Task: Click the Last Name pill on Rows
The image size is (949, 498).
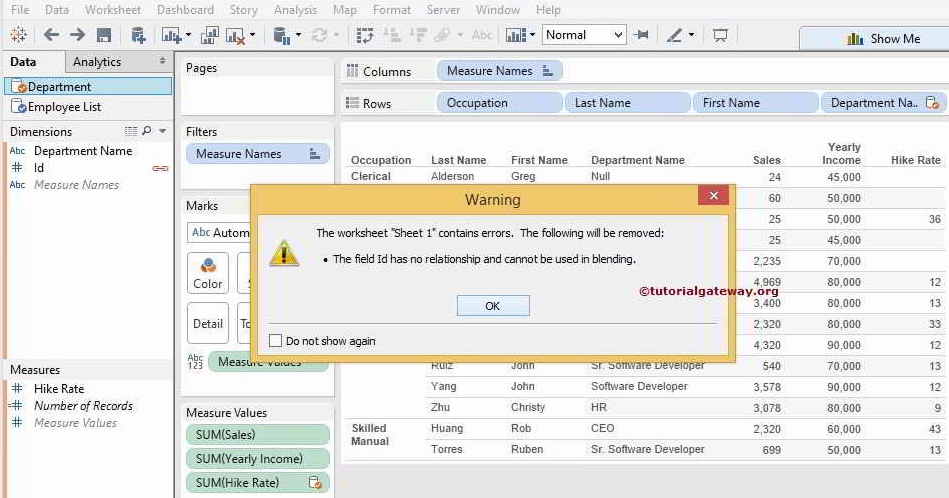Action: [628, 103]
